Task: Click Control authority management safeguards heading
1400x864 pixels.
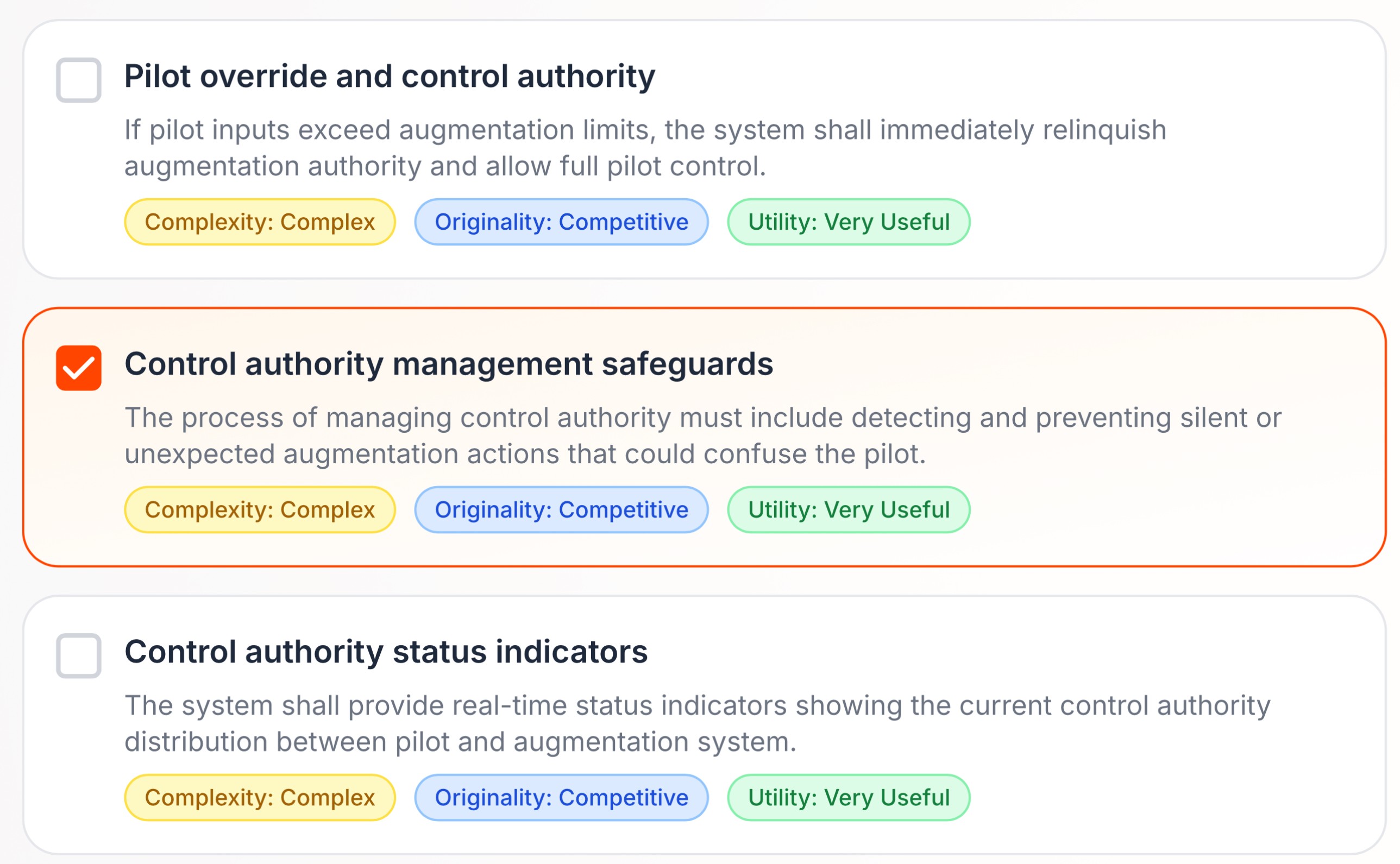Action: click(448, 364)
